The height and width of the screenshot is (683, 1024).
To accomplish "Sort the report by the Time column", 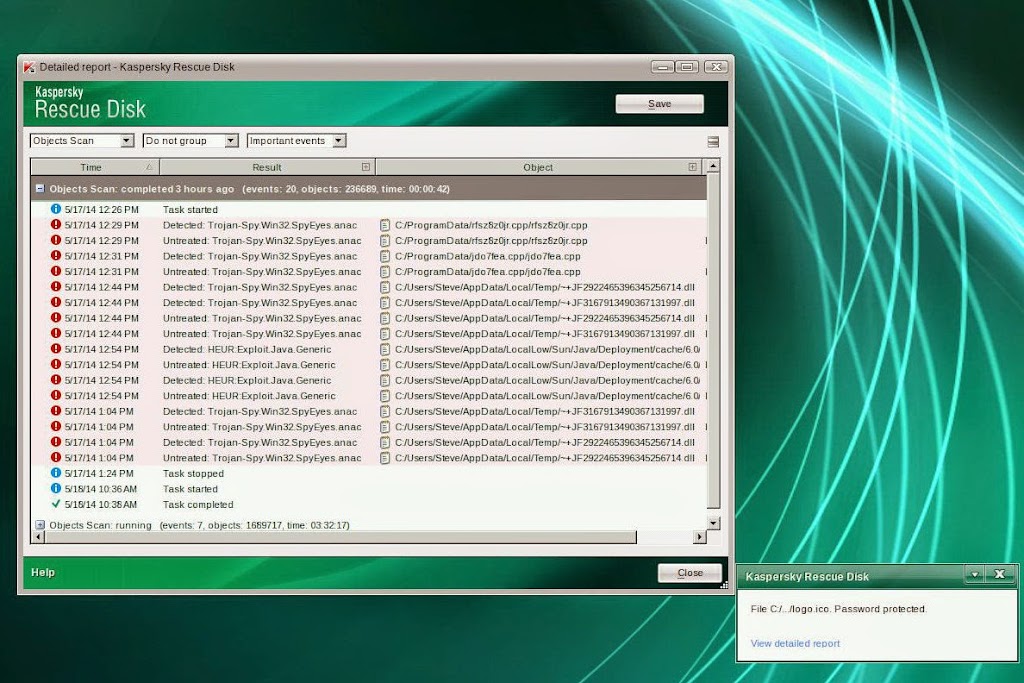I will click(95, 167).
